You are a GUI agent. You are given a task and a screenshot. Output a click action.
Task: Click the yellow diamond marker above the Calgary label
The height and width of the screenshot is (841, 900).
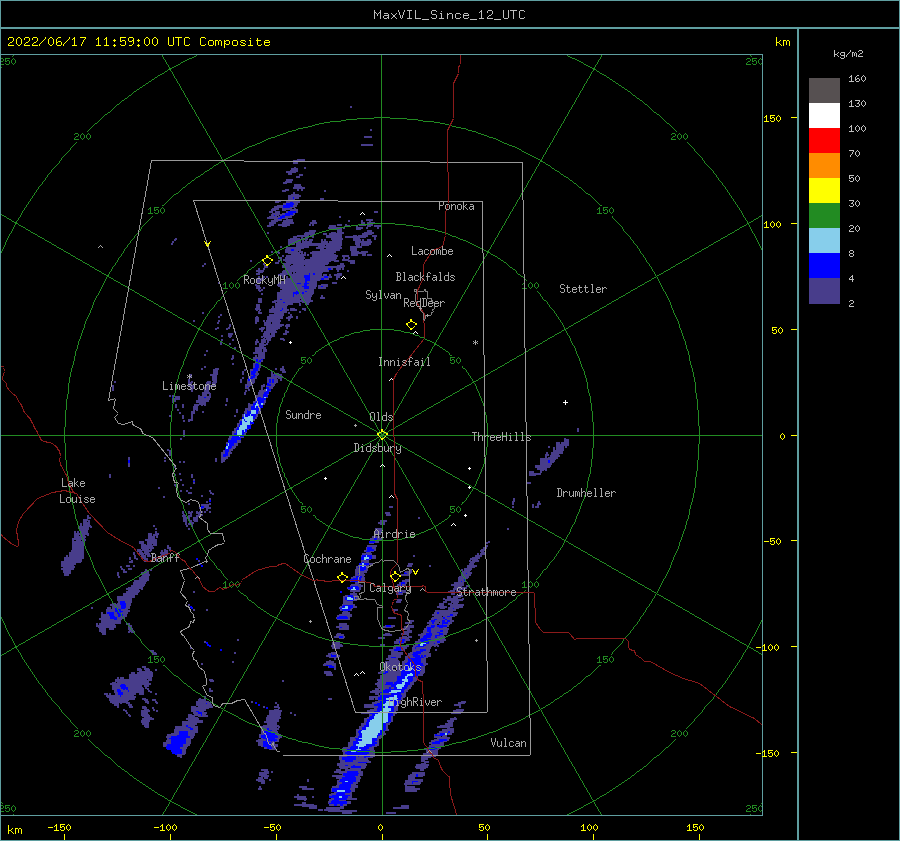click(x=395, y=576)
